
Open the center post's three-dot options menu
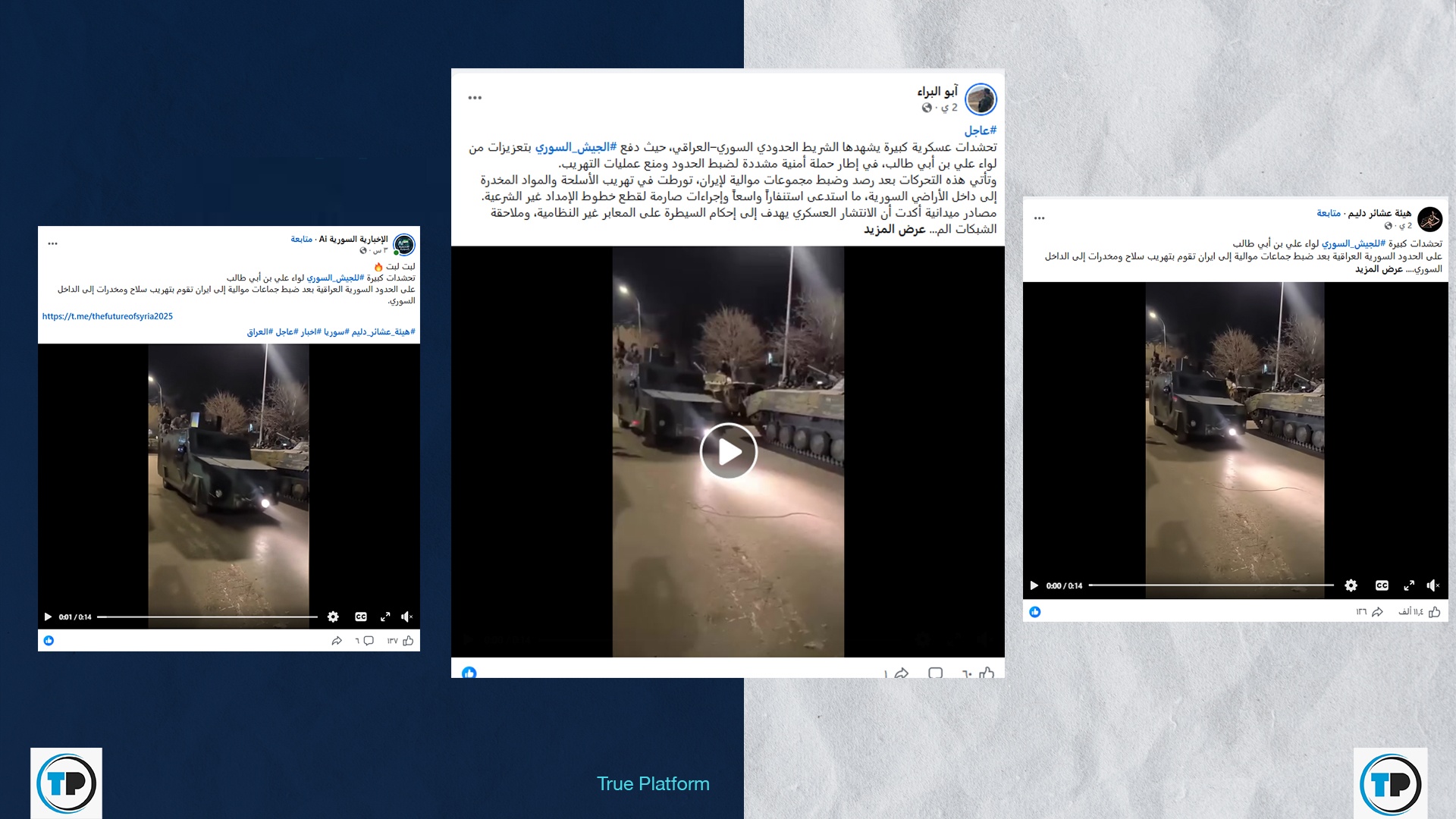click(x=475, y=98)
